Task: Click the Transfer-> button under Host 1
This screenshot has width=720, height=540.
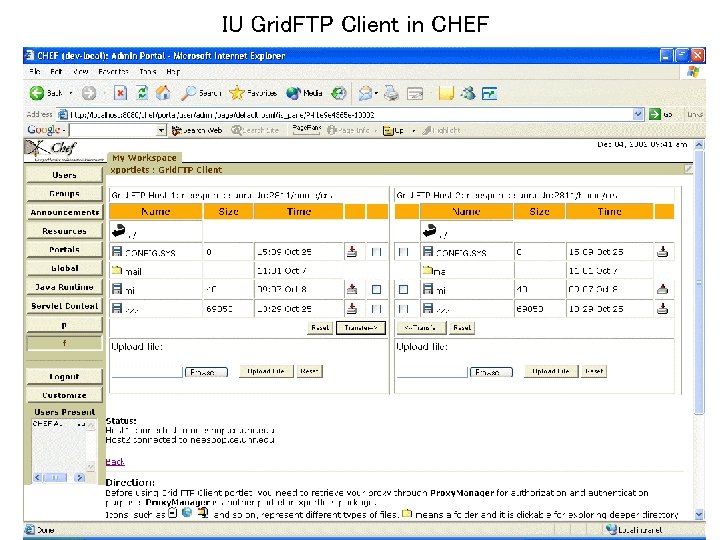Action: [x=360, y=328]
